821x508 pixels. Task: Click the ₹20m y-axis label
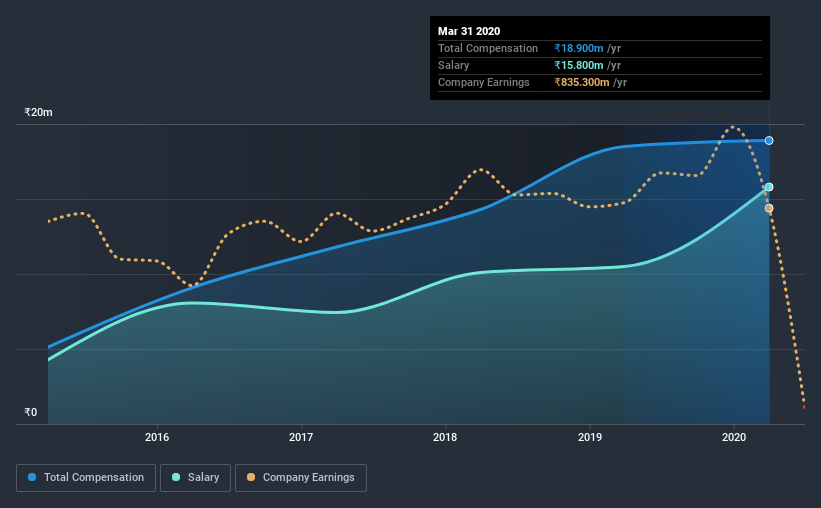[x=38, y=112]
